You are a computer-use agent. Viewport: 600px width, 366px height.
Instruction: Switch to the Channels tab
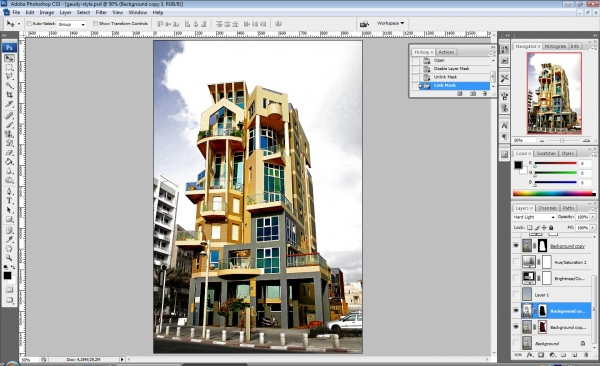pos(548,208)
